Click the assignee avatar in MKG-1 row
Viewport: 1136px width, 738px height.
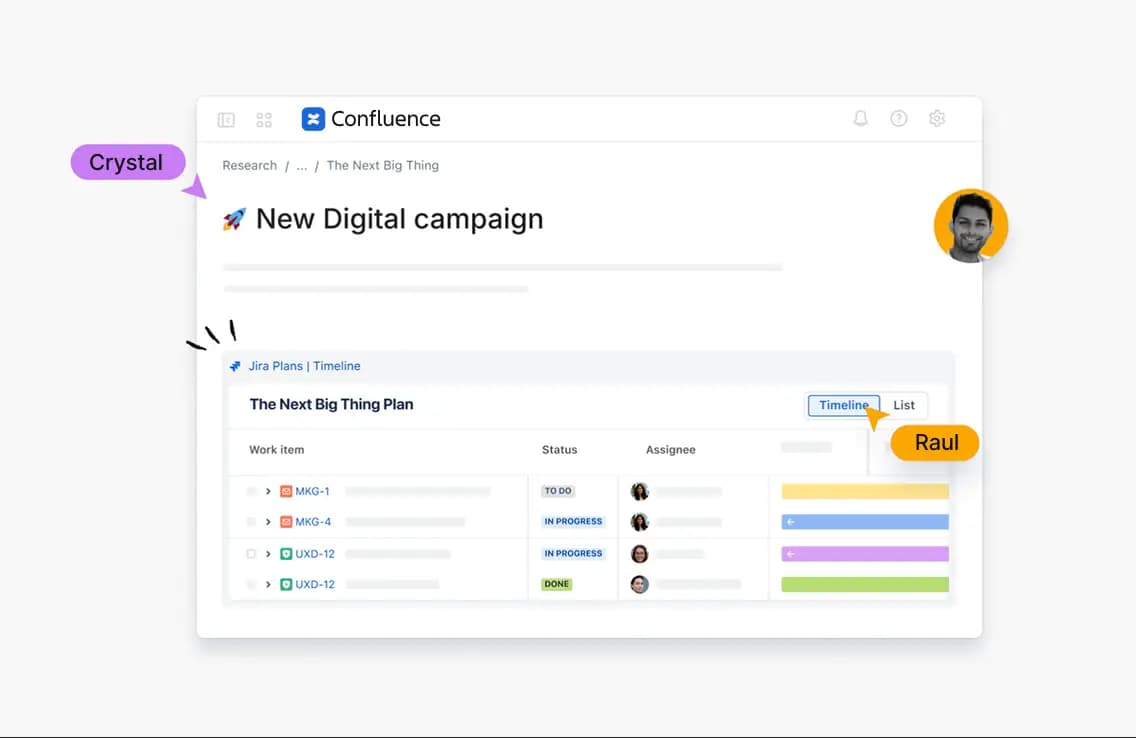click(639, 491)
